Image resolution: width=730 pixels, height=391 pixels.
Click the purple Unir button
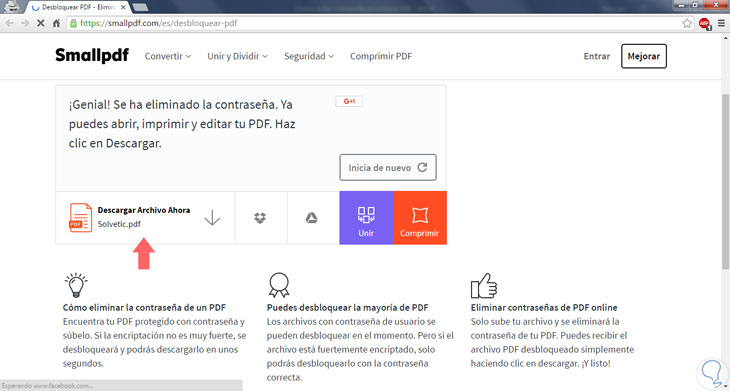click(x=366, y=217)
